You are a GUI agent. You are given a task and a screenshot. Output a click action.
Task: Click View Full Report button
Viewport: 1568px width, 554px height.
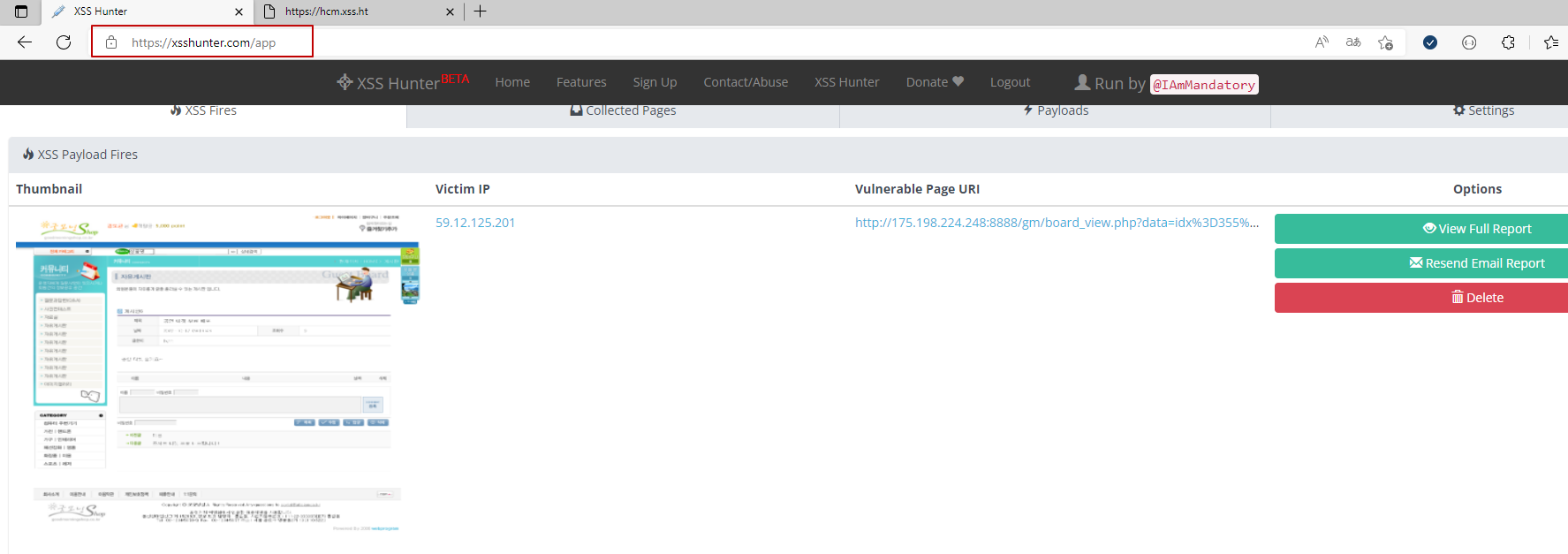pyautogui.click(x=1421, y=229)
